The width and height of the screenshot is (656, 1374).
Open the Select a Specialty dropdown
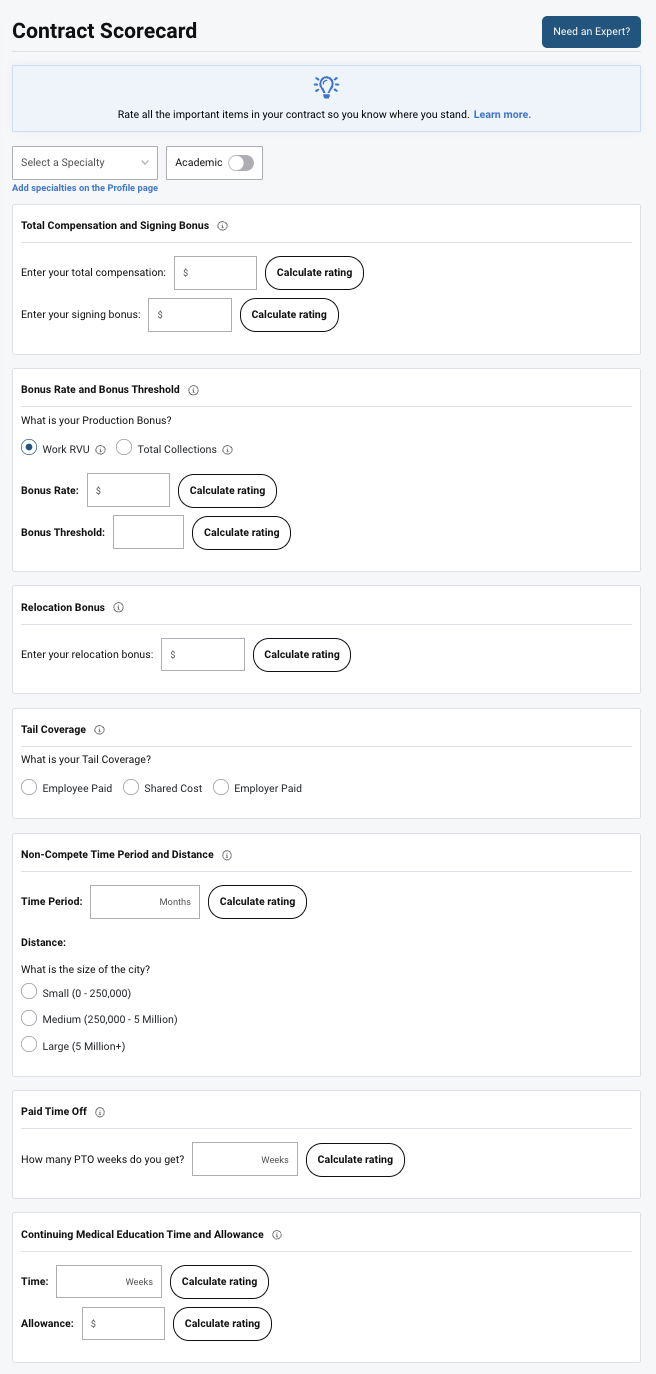(85, 163)
